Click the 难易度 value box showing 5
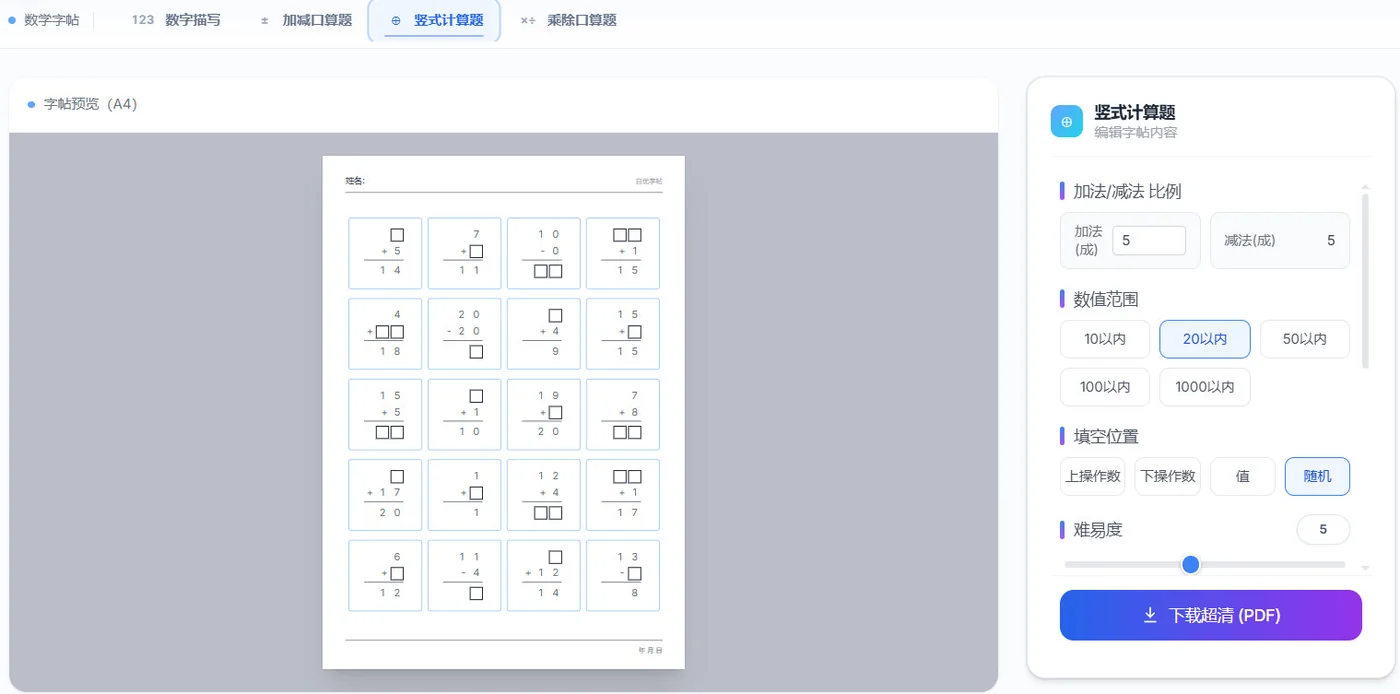The image size is (1400, 694). point(1323,529)
